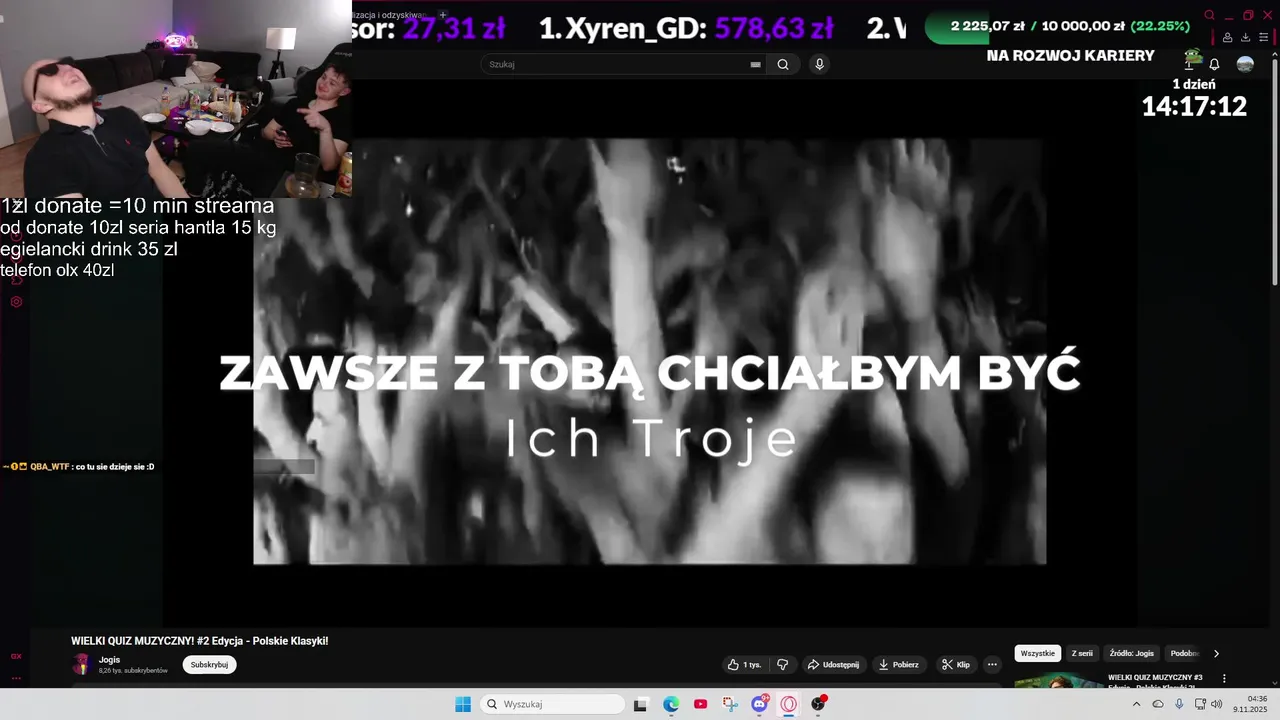Click the create upload icon beside bell
1280x720 pixels.
point(1190,64)
